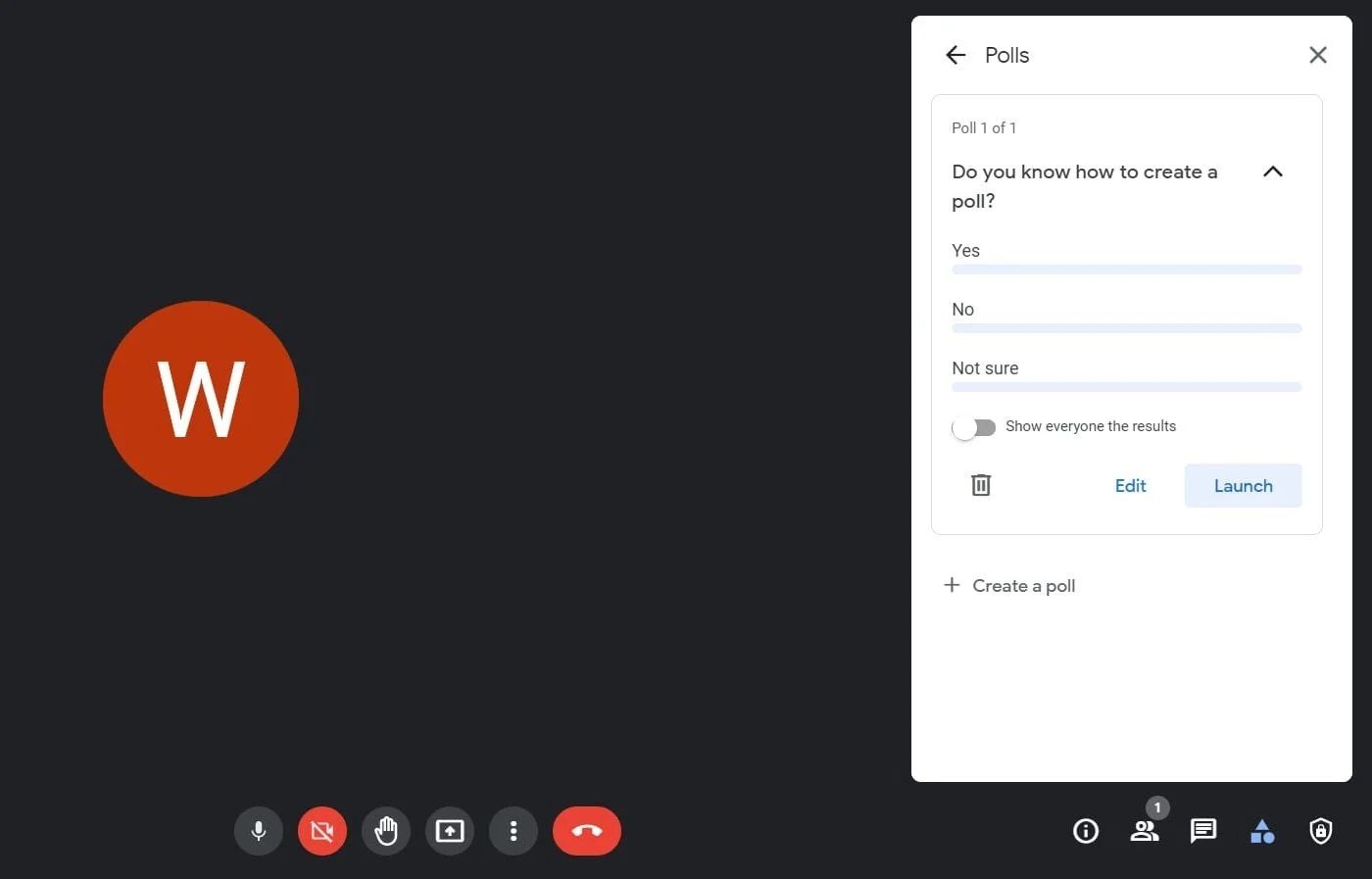
Task: Go back from the Polls view
Action: [955, 55]
